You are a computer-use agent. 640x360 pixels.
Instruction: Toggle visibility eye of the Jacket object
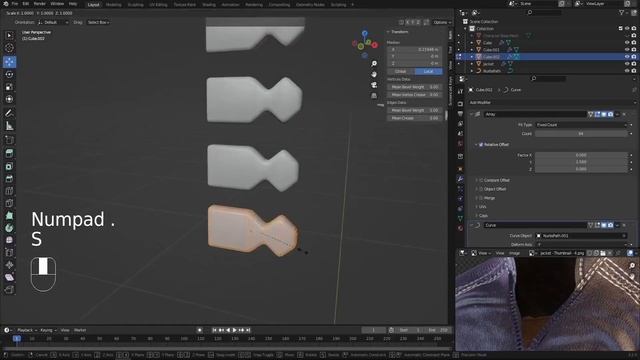627,64
